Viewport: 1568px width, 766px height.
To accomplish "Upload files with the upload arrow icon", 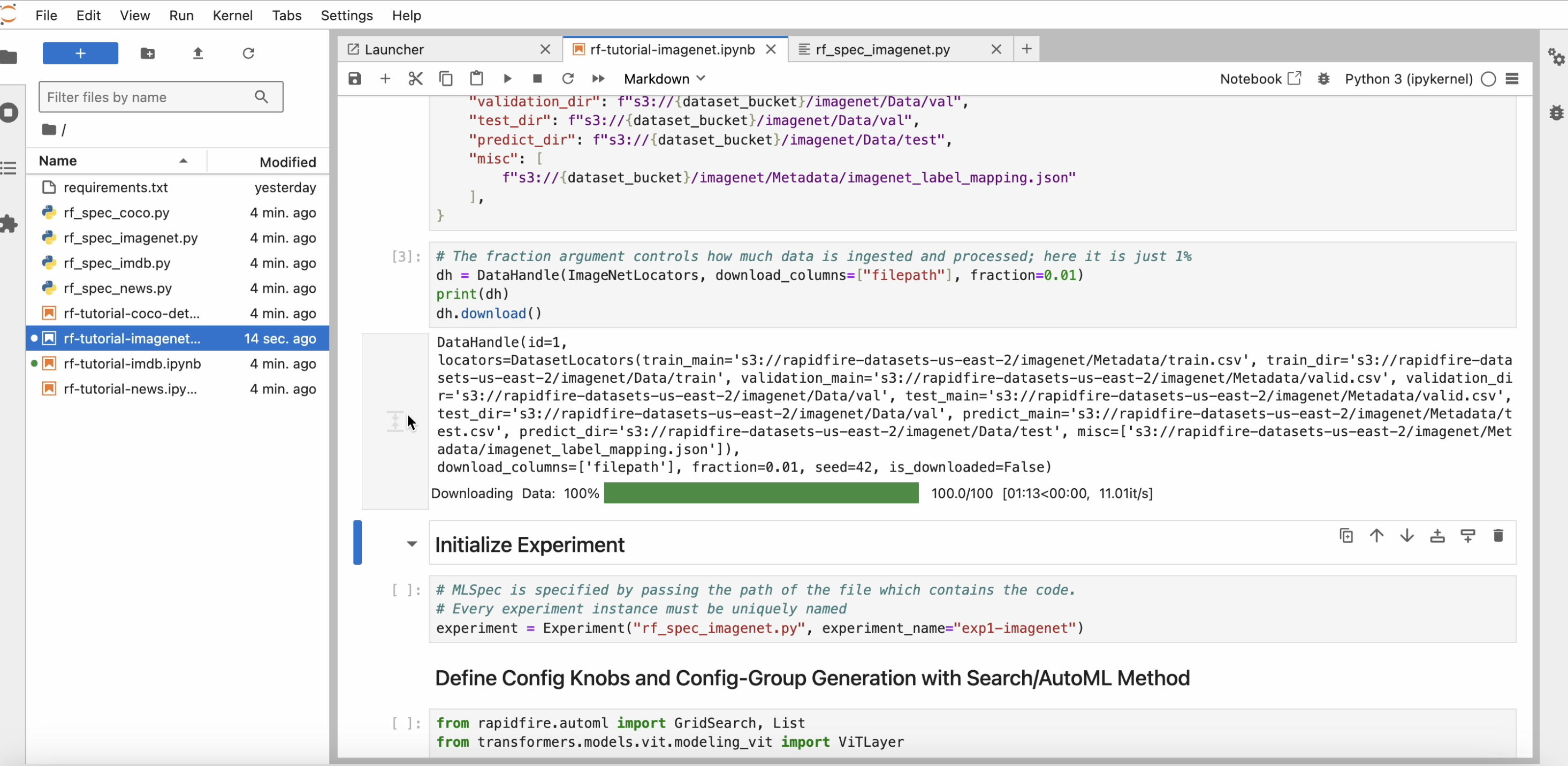I will (198, 54).
